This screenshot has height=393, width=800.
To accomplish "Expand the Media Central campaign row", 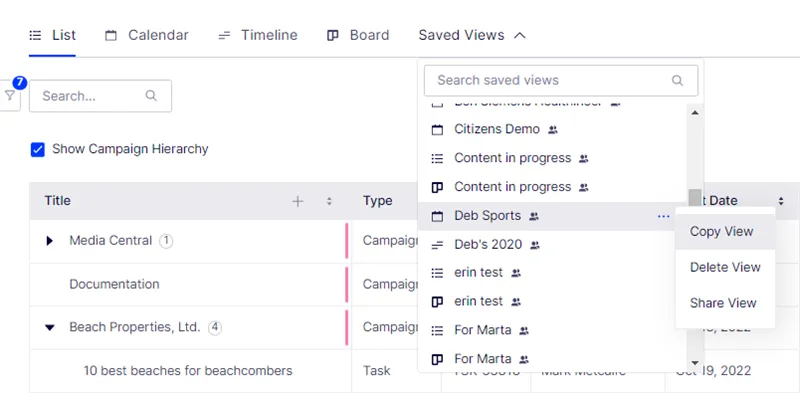I will [x=49, y=240].
